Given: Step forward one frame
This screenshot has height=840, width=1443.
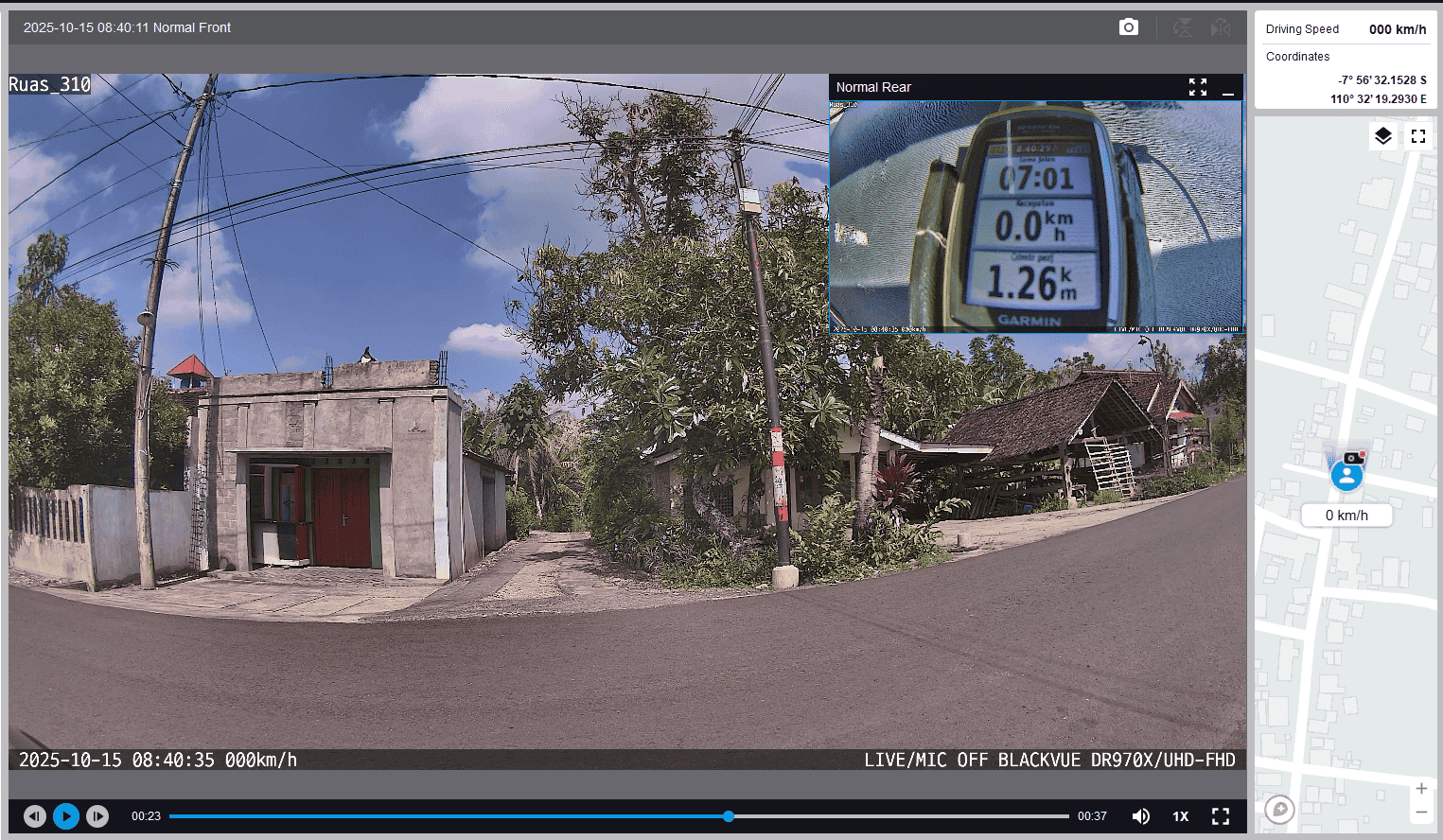Looking at the screenshot, I should [x=97, y=815].
